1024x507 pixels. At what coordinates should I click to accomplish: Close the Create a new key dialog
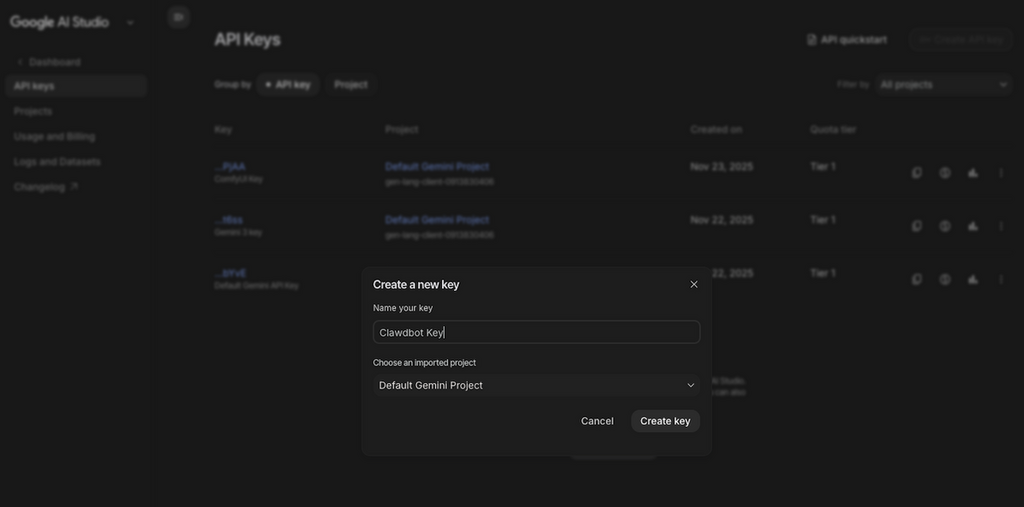(x=694, y=284)
